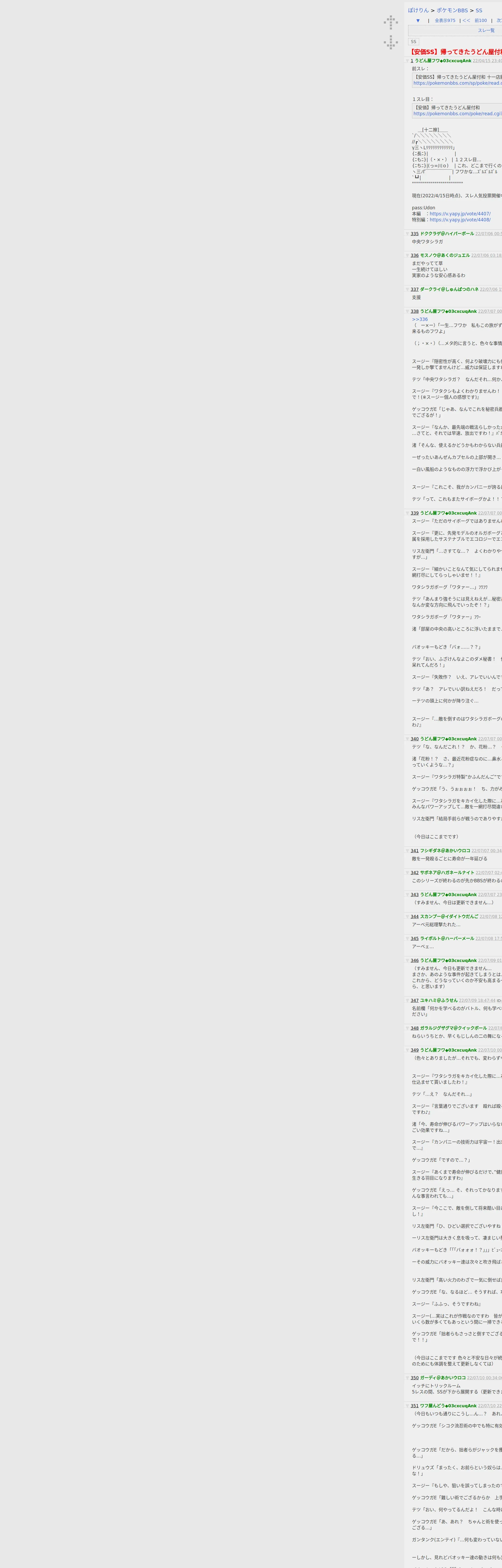This screenshot has height=1568, width=502.
Task: Expand the menu triangle on post 1
Action: click(408, 61)
